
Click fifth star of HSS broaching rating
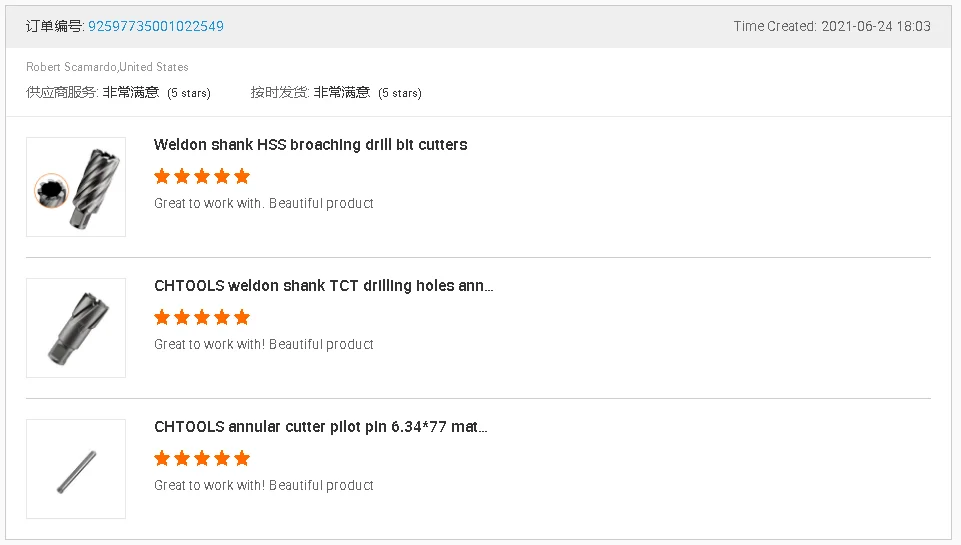click(x=241, y=176)
